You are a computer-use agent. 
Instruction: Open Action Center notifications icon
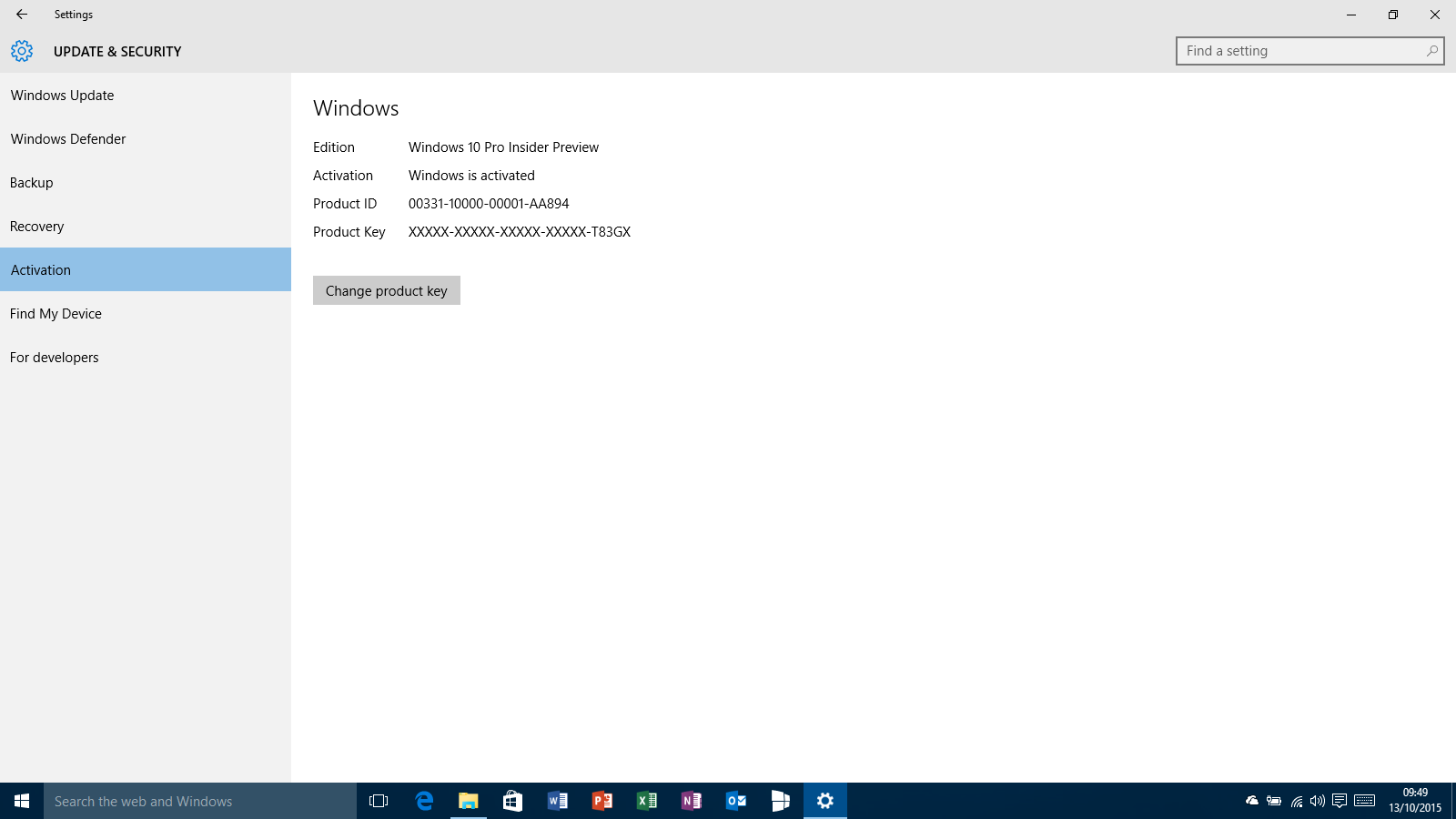(1340, 801)
